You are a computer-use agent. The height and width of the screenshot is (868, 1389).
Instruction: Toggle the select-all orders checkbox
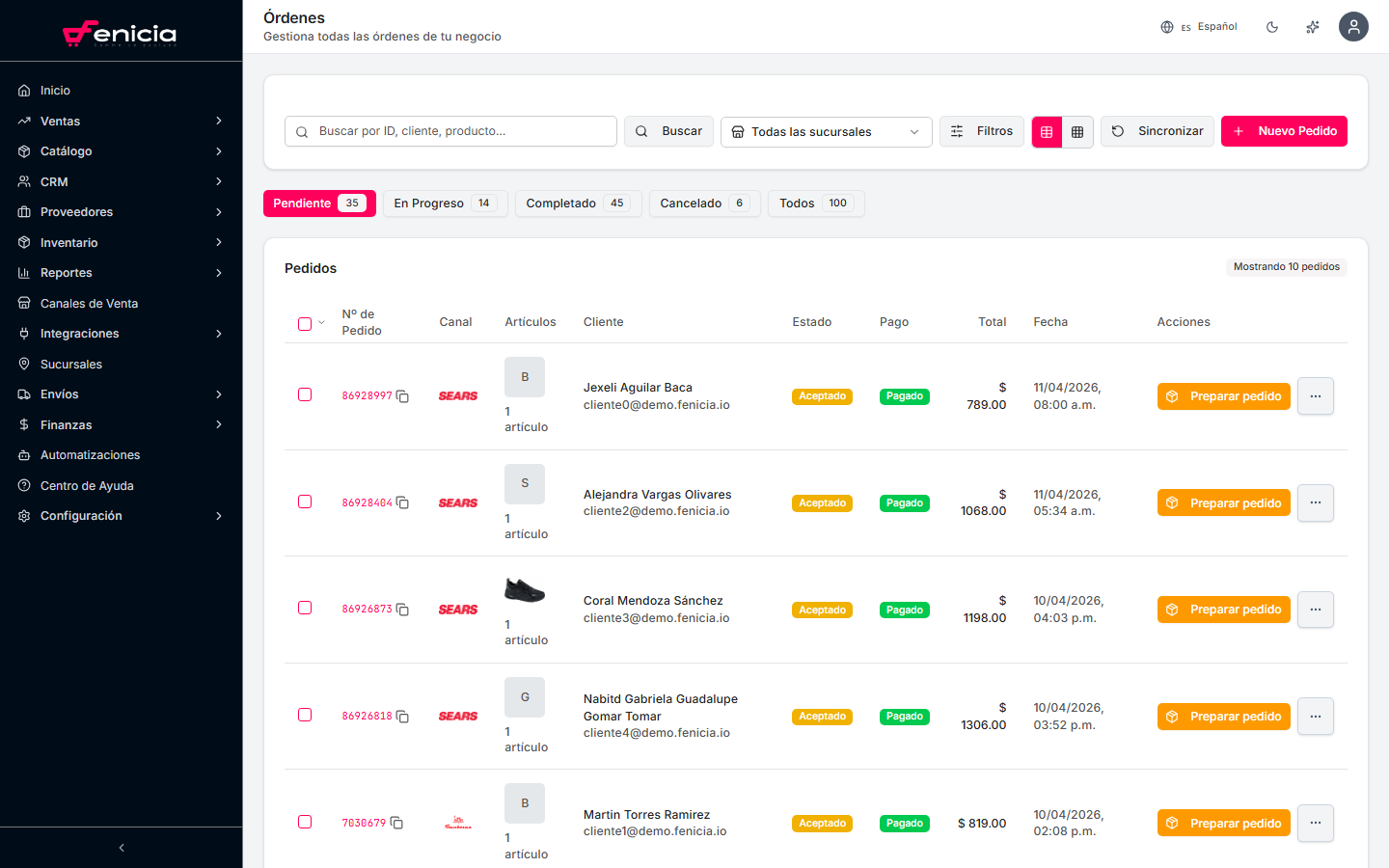coord(305,324)
